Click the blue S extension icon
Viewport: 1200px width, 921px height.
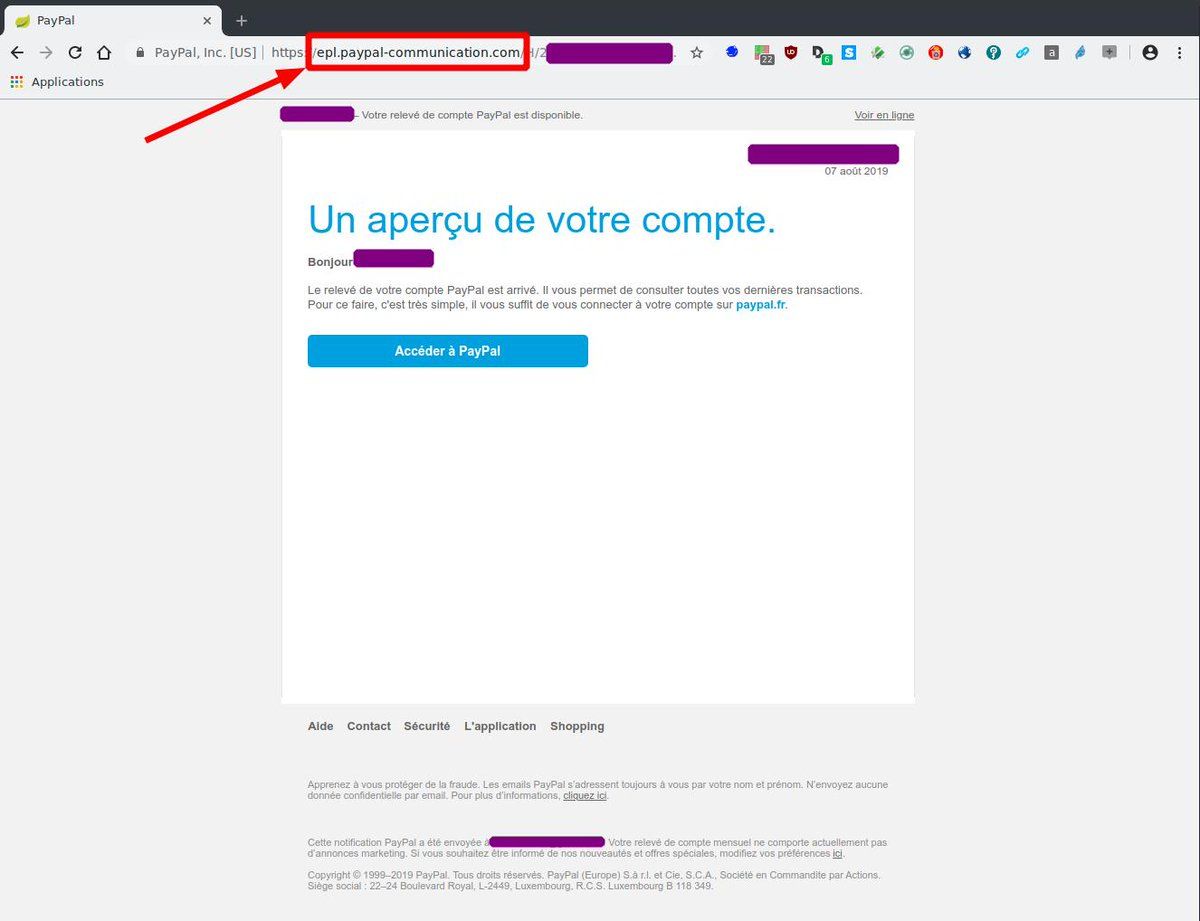pyautogui.click(x=849, y=52)
